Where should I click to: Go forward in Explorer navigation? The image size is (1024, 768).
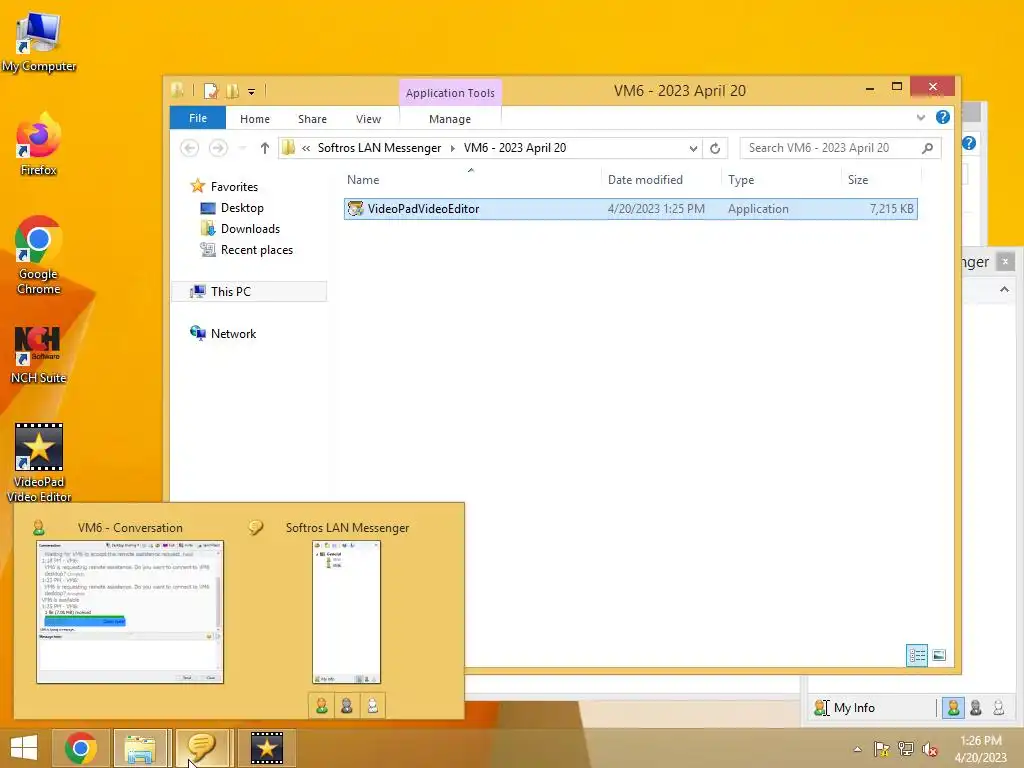pos(218,148)
